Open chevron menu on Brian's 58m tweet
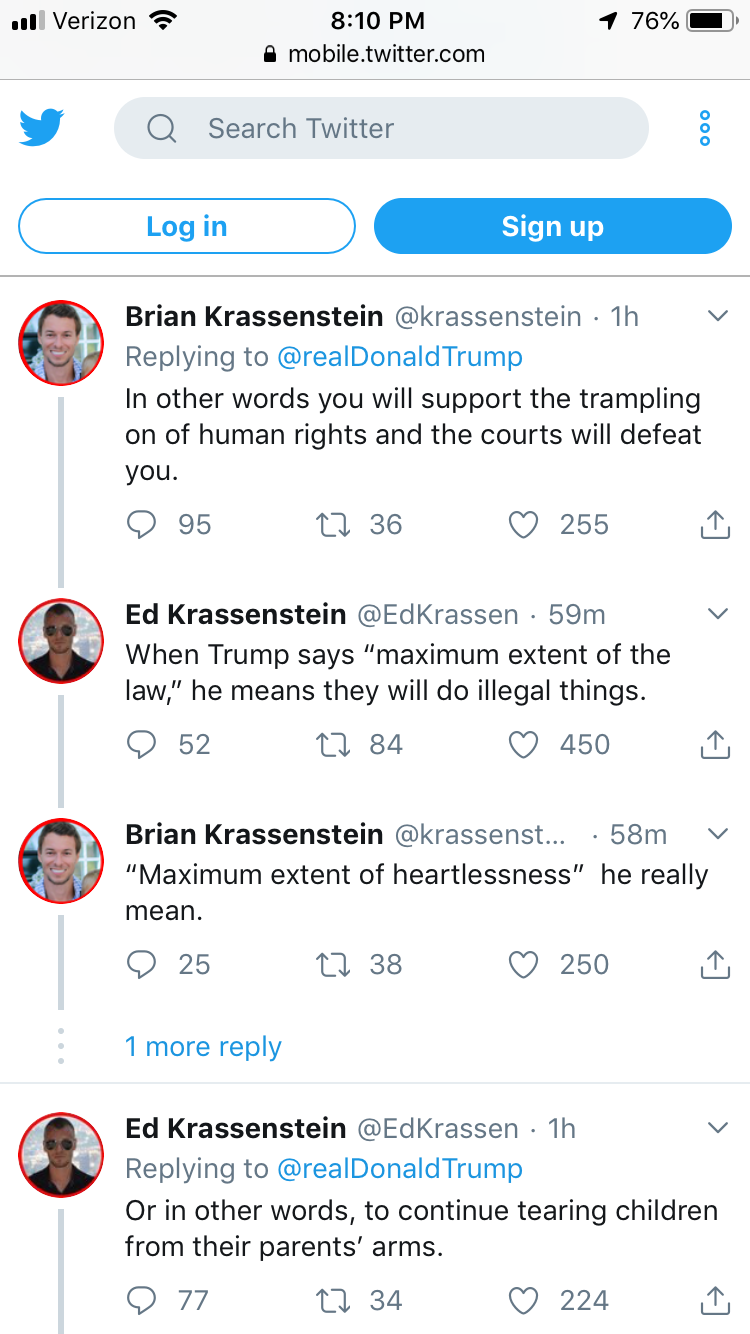Viewport: 750px width, 1334px height. (717, 834)
